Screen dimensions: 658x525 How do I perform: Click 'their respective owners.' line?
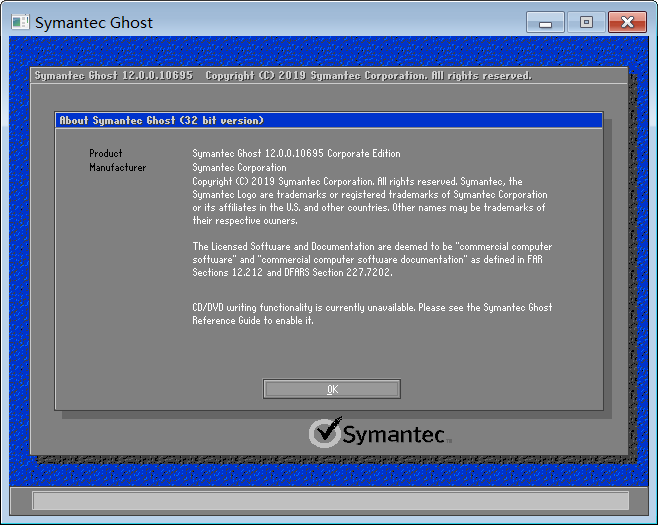[x=245, y=221]
